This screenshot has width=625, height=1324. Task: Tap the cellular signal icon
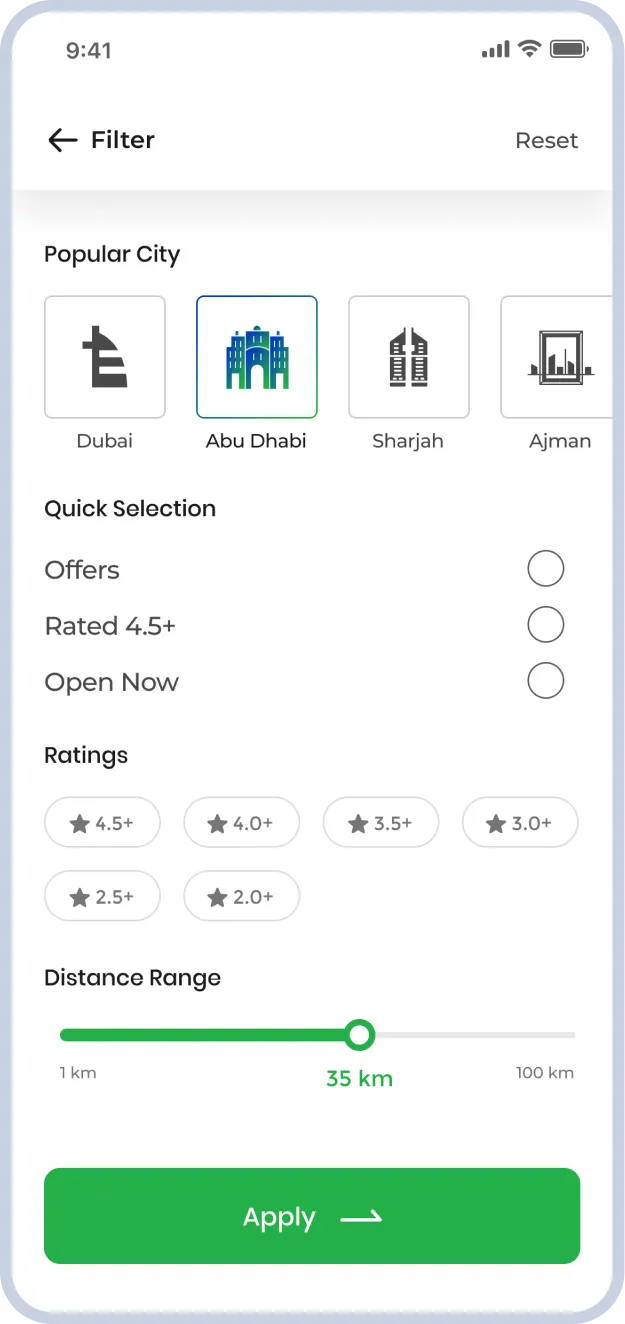coord(495,49)
